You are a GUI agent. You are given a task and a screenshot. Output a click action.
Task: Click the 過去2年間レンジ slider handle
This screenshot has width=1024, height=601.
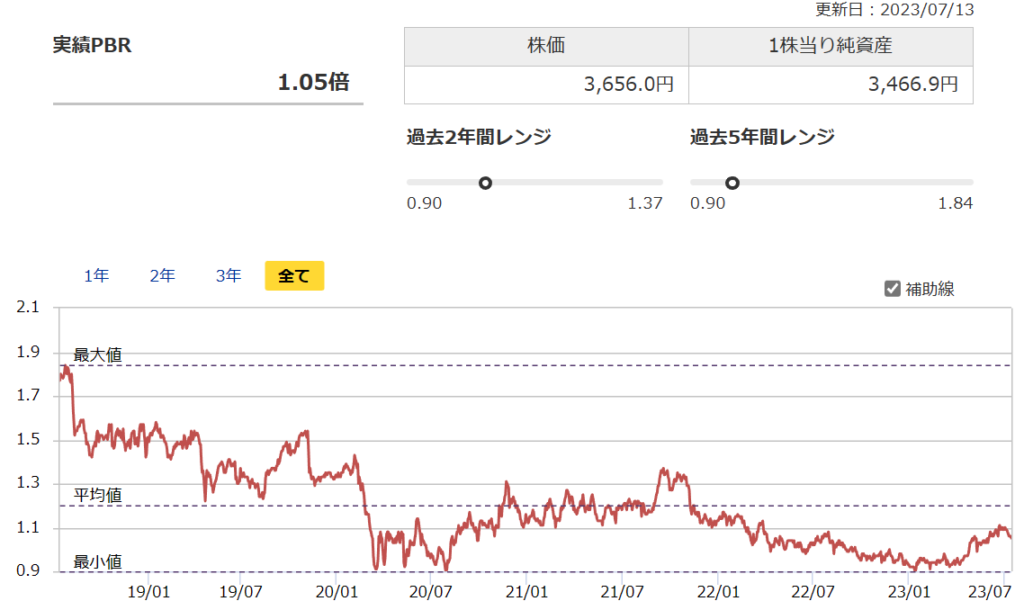click(485, 183)
